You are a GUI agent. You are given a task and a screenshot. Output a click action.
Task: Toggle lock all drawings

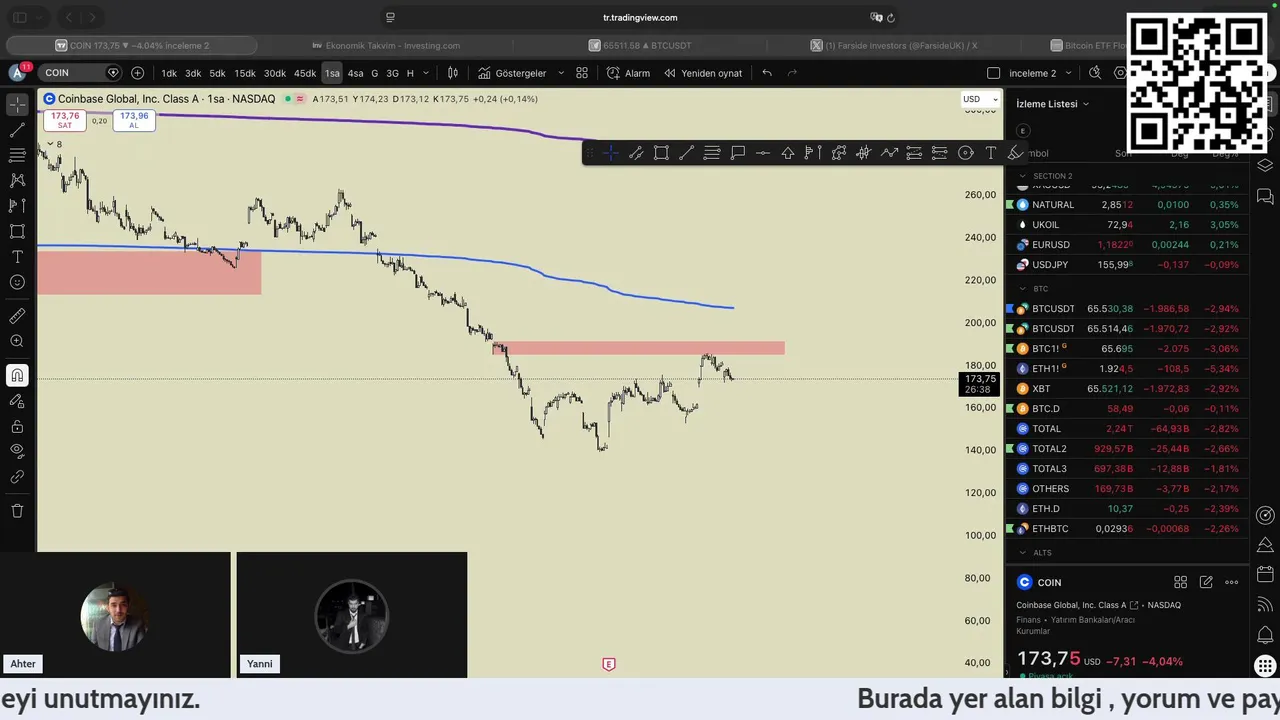coord(17,426)
